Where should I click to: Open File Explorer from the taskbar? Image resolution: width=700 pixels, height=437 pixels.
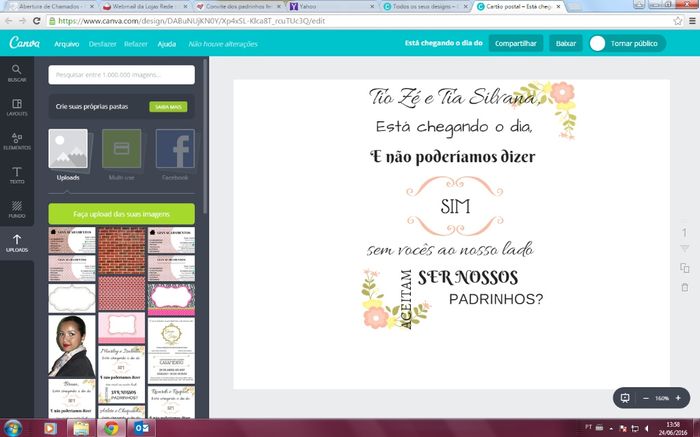[x=81, y=429]
